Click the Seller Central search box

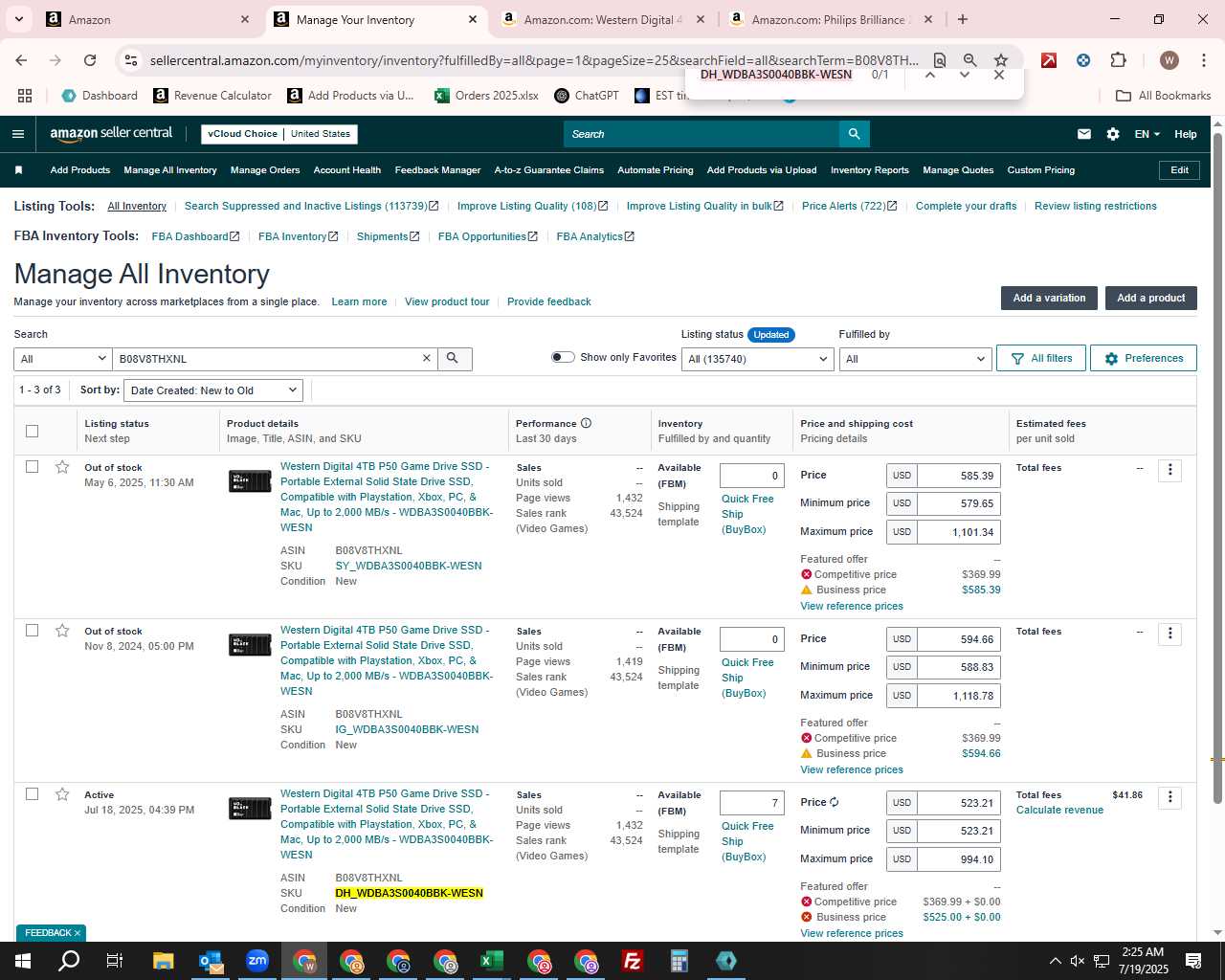pyautogui.click(x=702, y=134)
